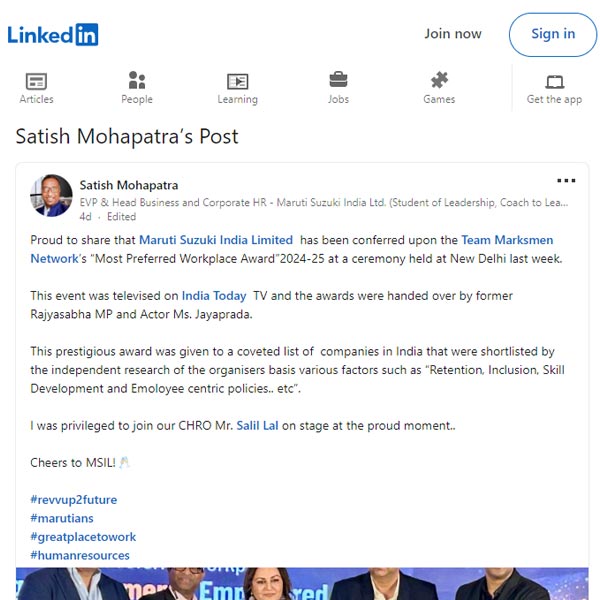
Task: Open the Salil Lal profile link
Action: coord(257,426)
